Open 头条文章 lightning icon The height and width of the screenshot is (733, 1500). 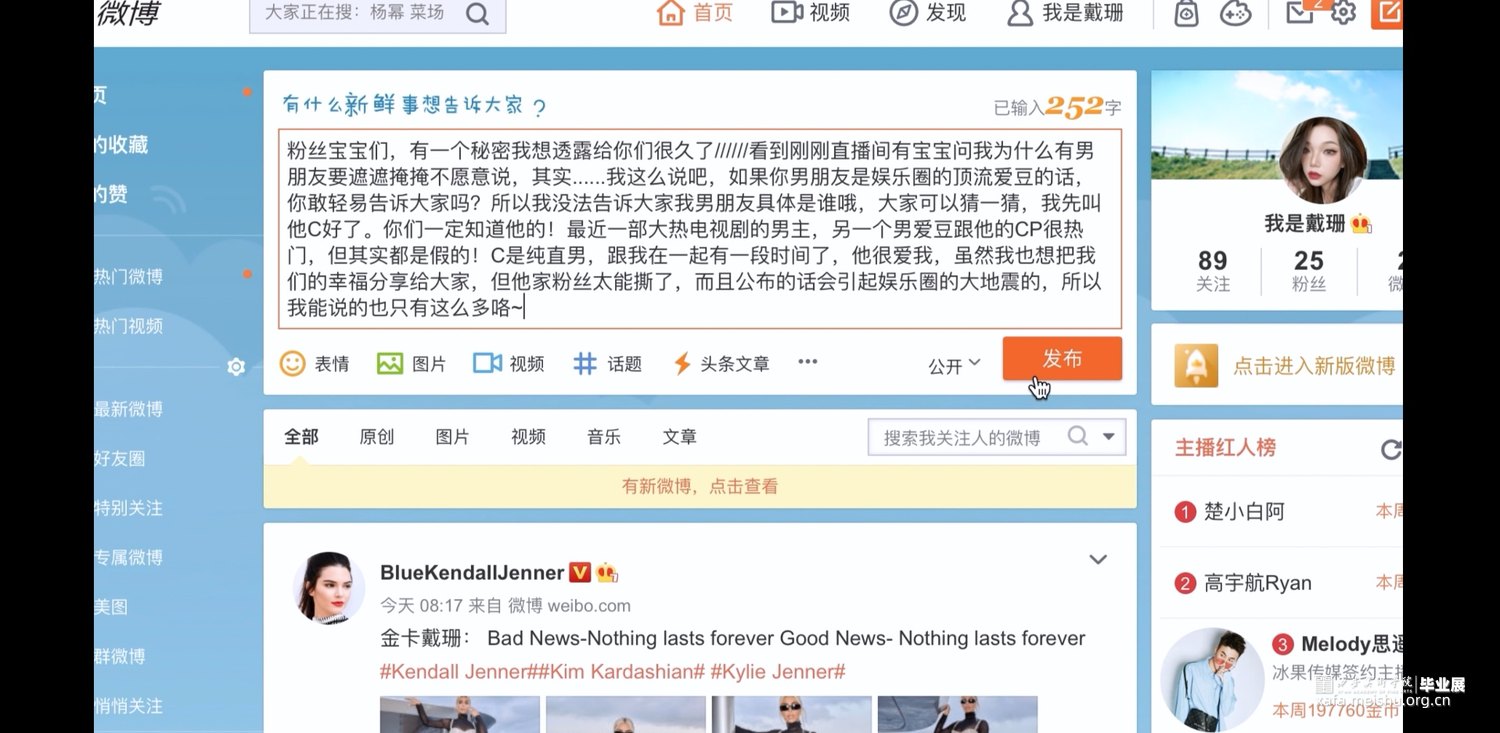tap(682, 363)
